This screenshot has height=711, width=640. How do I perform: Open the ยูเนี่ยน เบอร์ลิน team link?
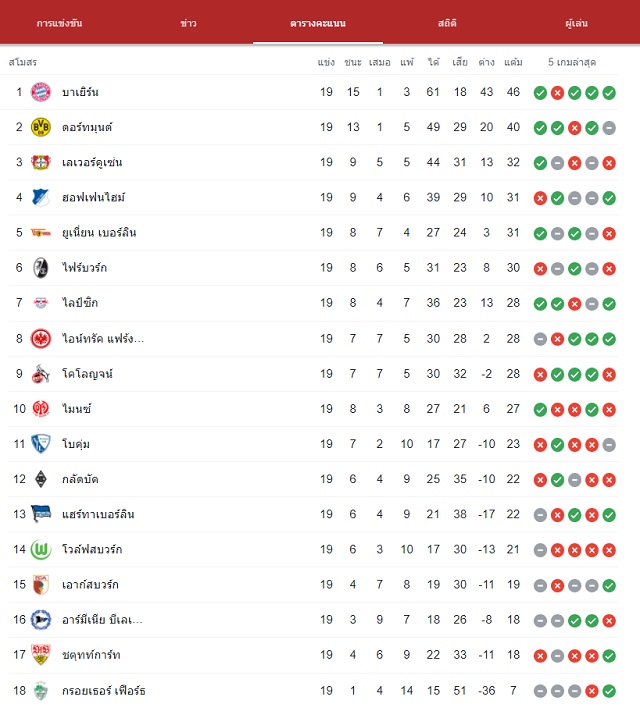tap(99, 233)
